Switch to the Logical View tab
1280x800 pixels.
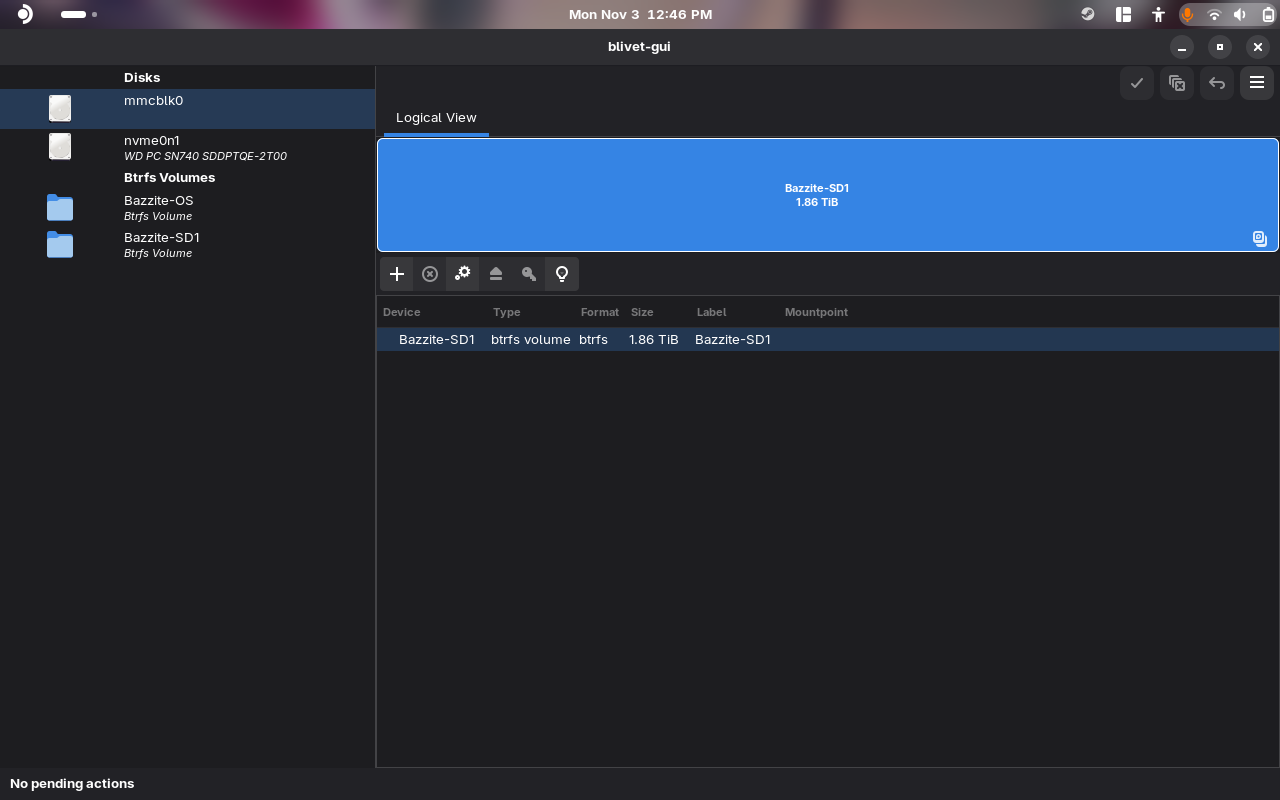point(436,118)
